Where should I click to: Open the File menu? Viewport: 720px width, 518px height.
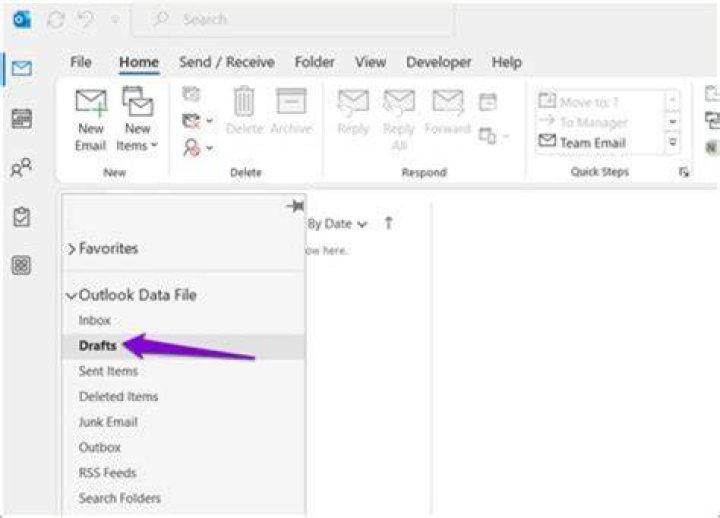[x=81, y=62]
